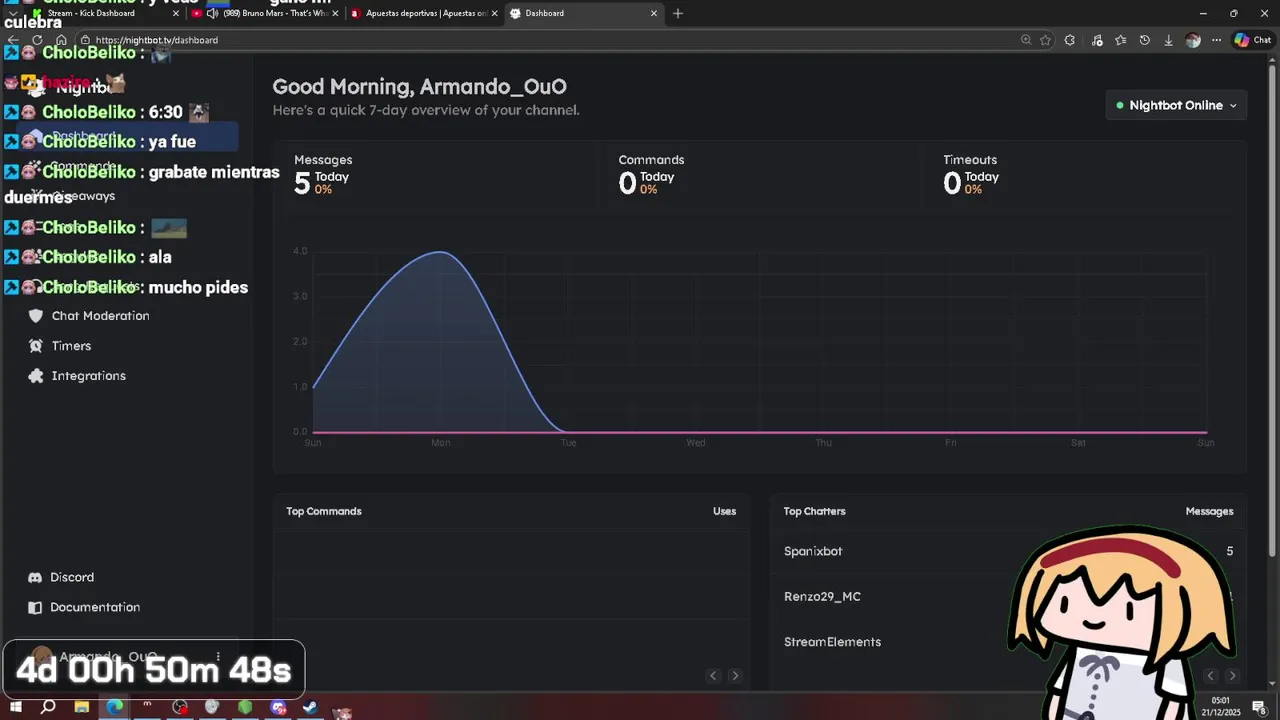Close the Apuestas deportivas tab
1280x720 pixels.
click(494, 13)
